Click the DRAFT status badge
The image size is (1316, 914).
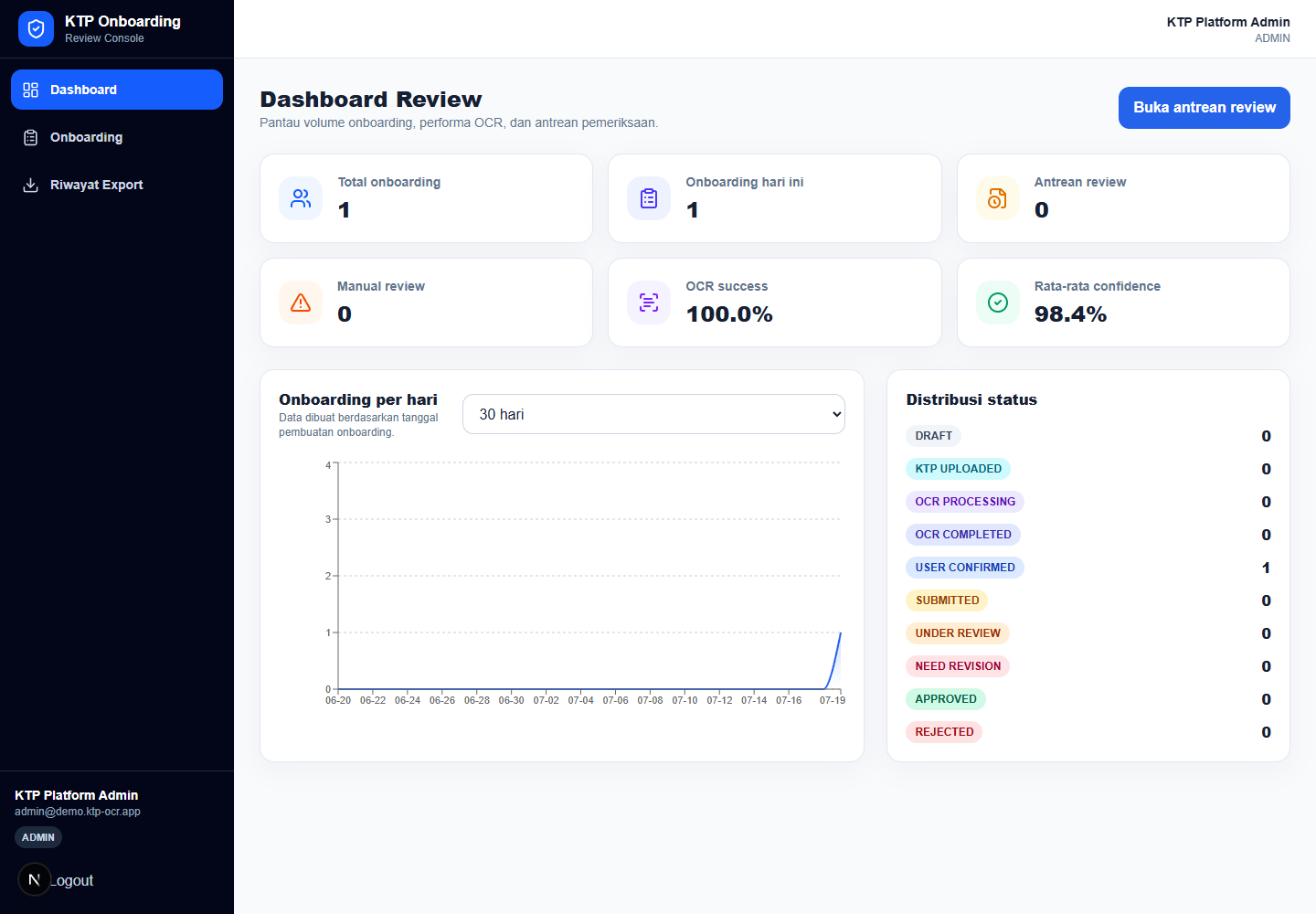pos(933,436)
